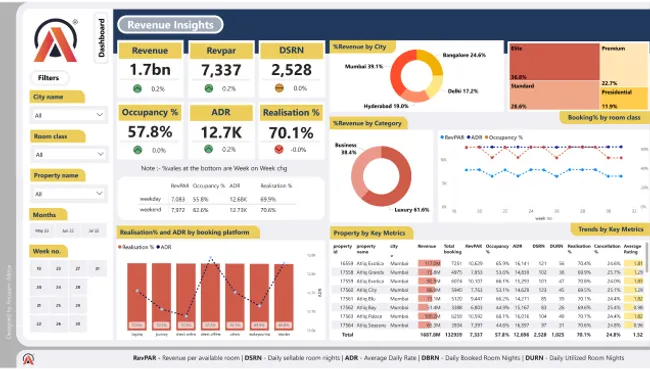650x369 pixels.
Task: Click the Total row label in property table
Action: tap(347, 334)
